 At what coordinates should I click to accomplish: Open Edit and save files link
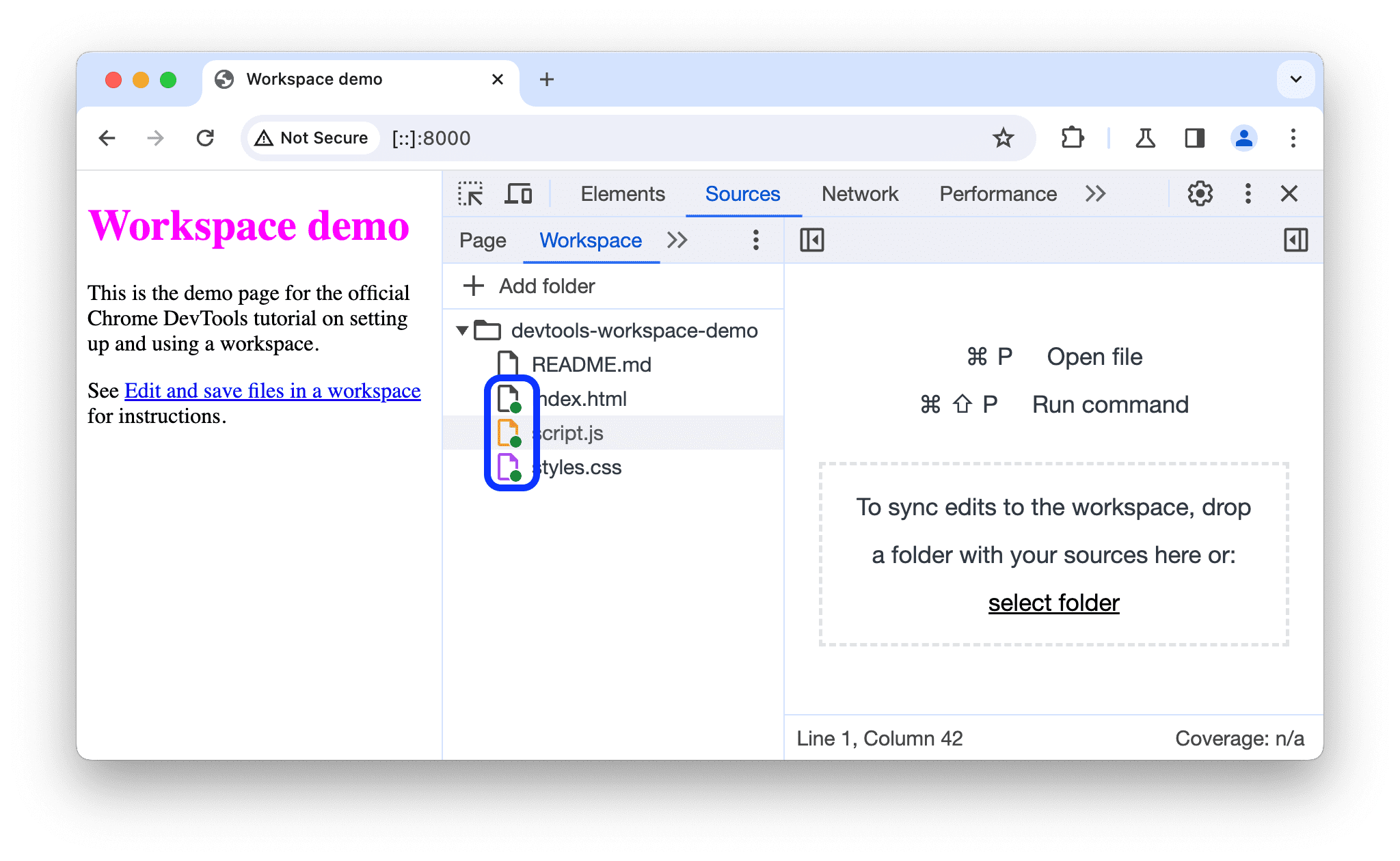[271, 390]
